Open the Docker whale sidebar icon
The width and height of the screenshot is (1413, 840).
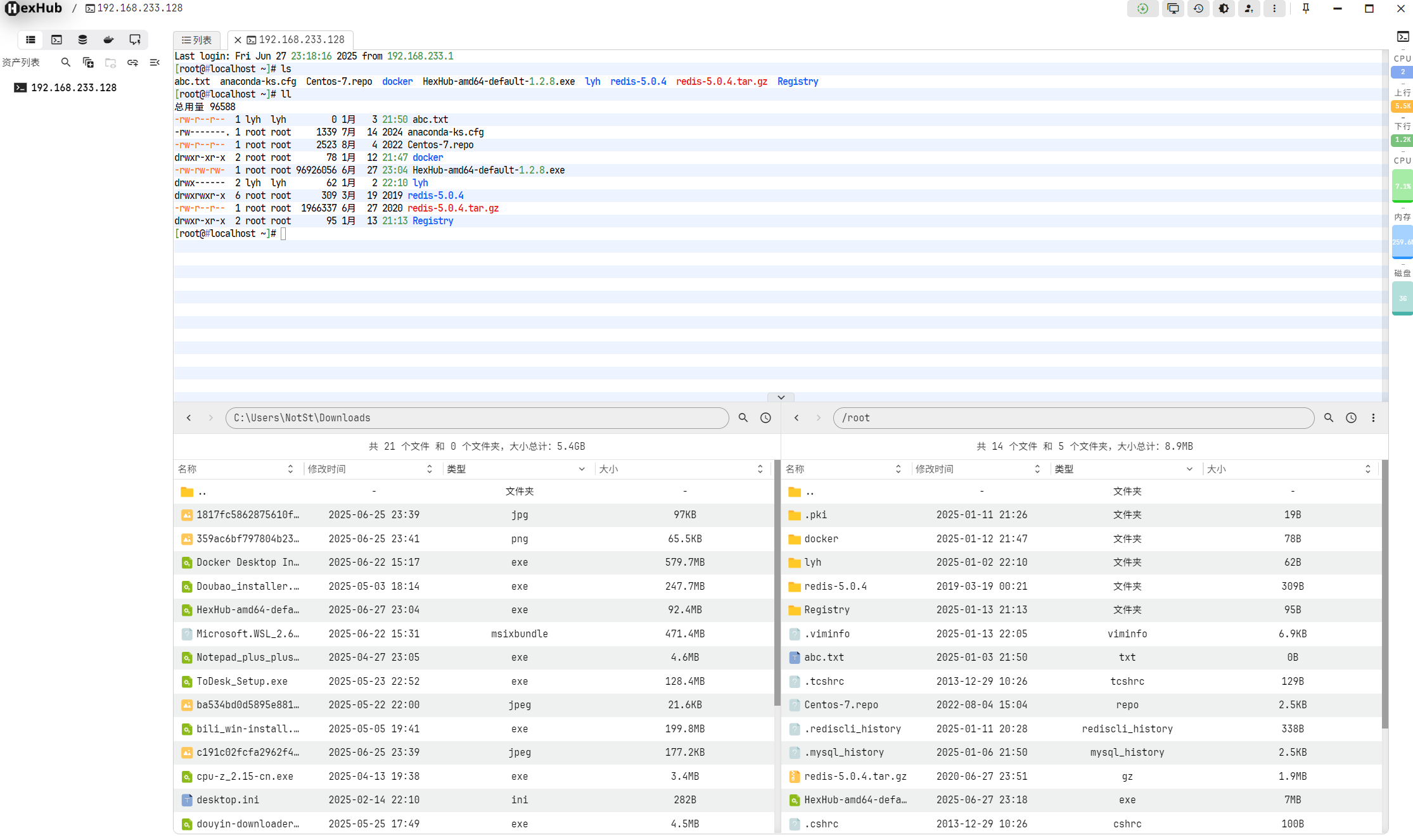[x=108, y=39]
